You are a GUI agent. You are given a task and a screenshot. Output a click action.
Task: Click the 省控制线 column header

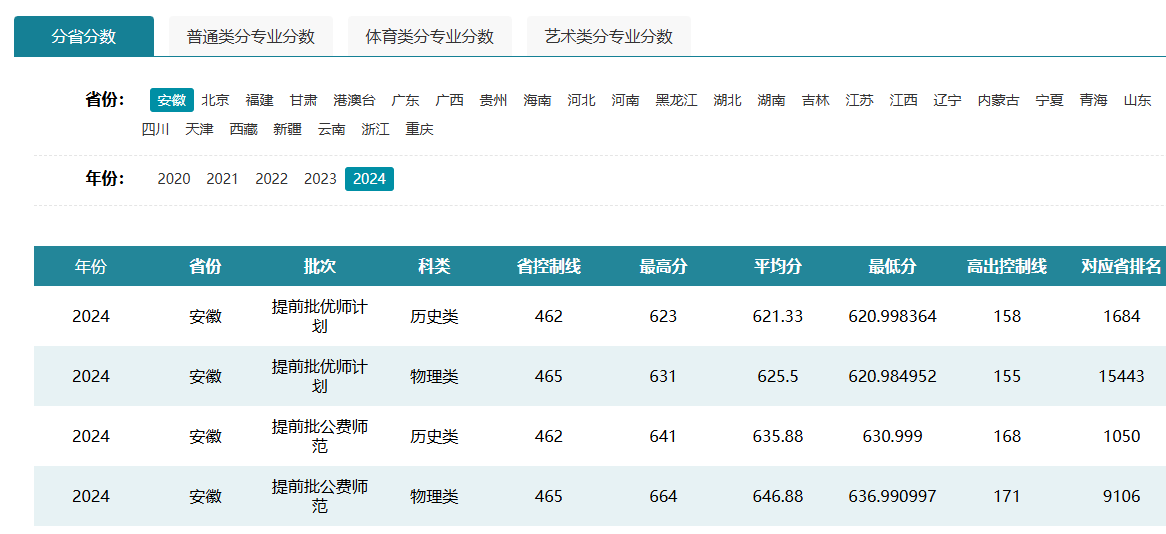[548, 267]
